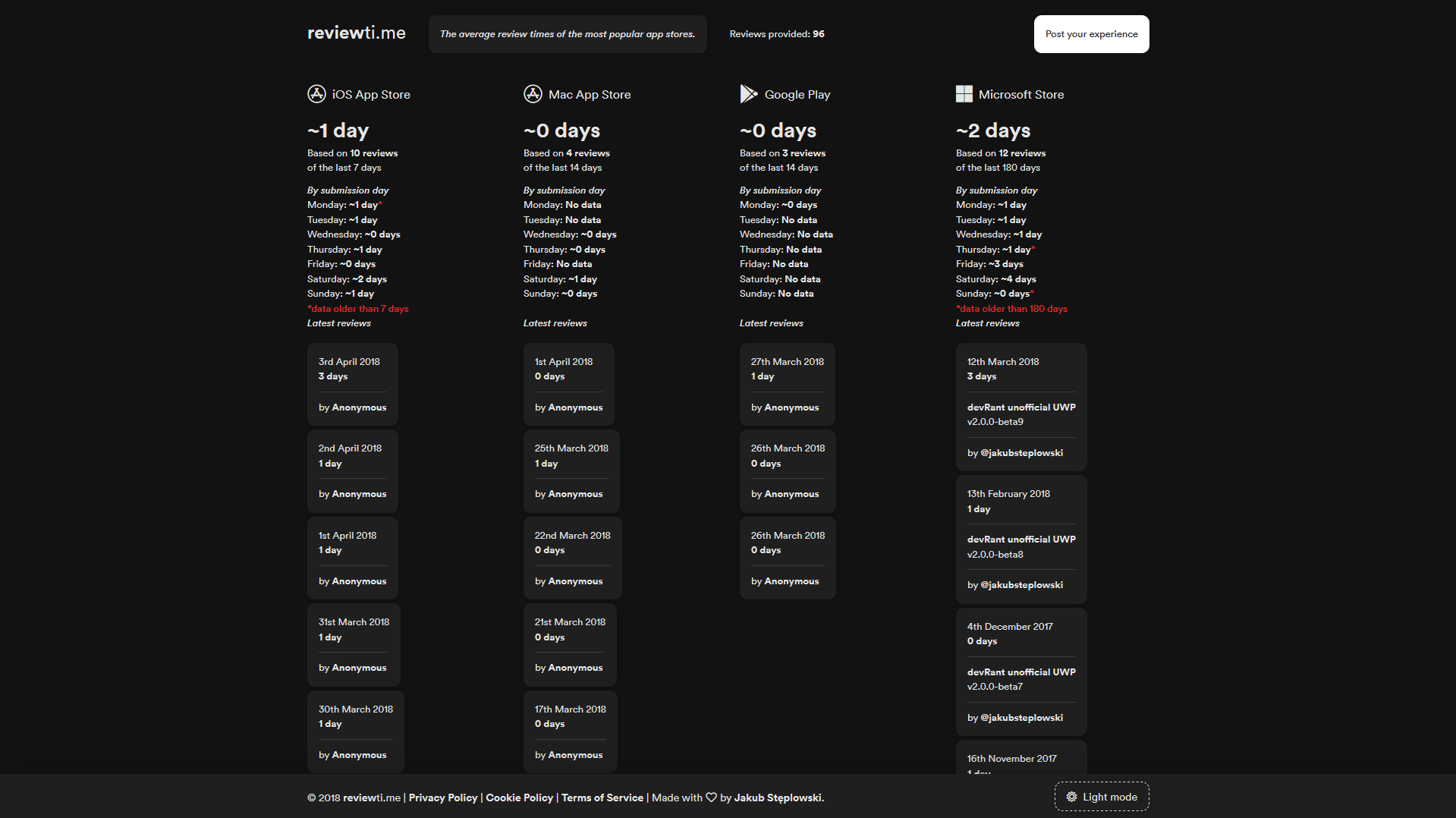Click the devRant unofficial UWP v2.0.0-beta9 review card
This screenshot has height=818, width=1456.
point(1020,407)
